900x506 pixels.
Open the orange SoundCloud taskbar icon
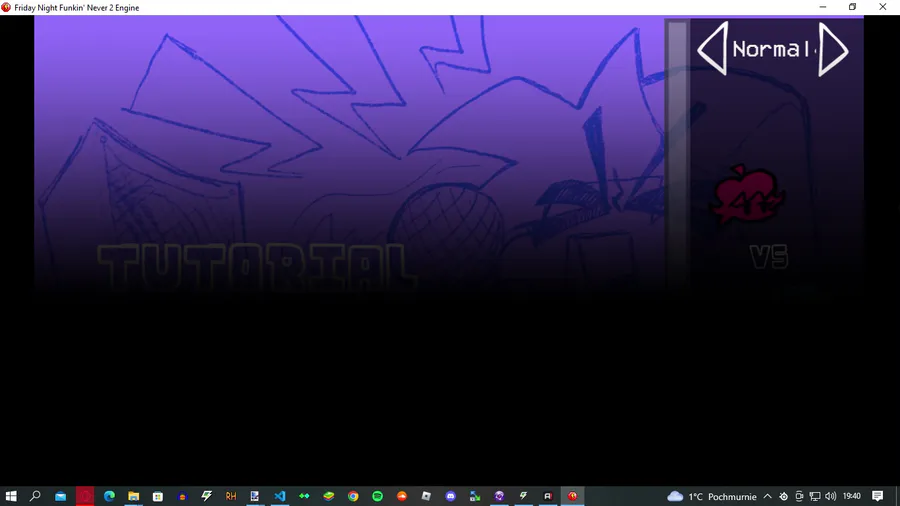coord(402,496)
